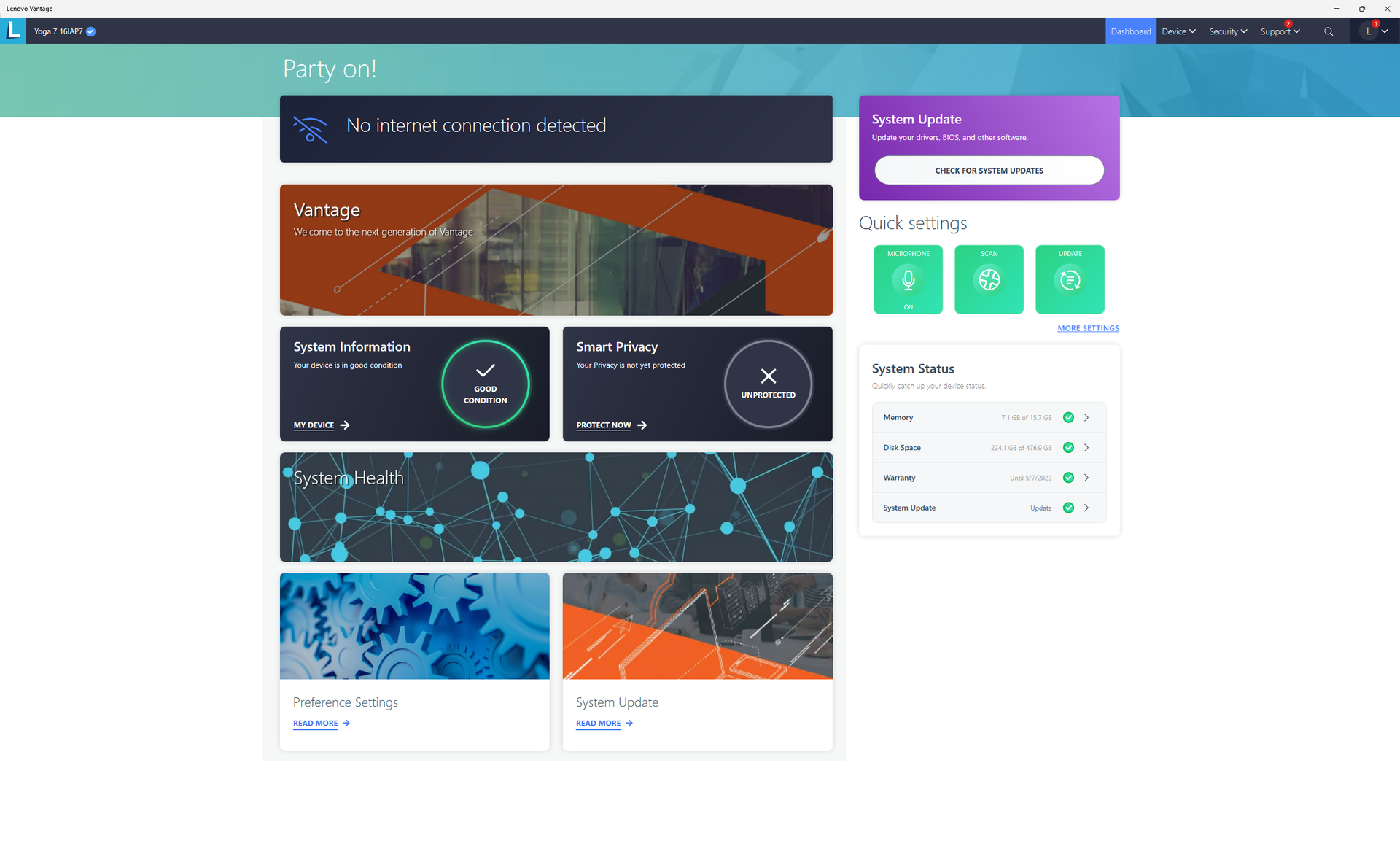Open search with the magnifier icon
The height and width of the screenshot is (849, 1400).
(1329, 31)
